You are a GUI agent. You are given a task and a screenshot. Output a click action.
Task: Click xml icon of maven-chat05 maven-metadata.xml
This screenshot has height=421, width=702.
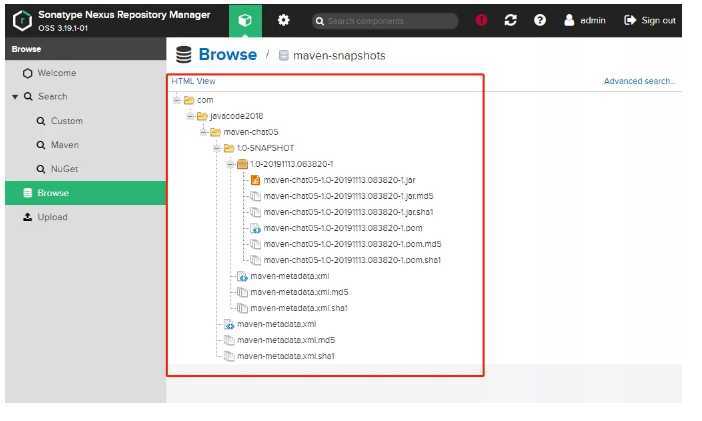pyautogui.click(x=229, y=324)
